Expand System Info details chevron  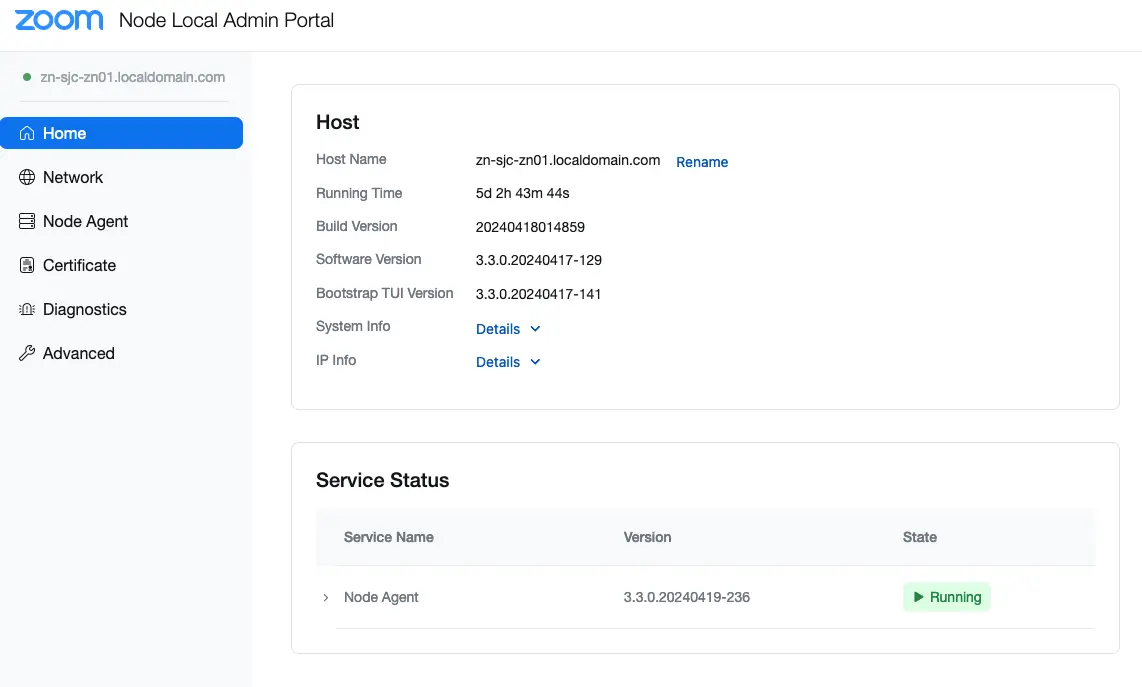coord(535,329)
